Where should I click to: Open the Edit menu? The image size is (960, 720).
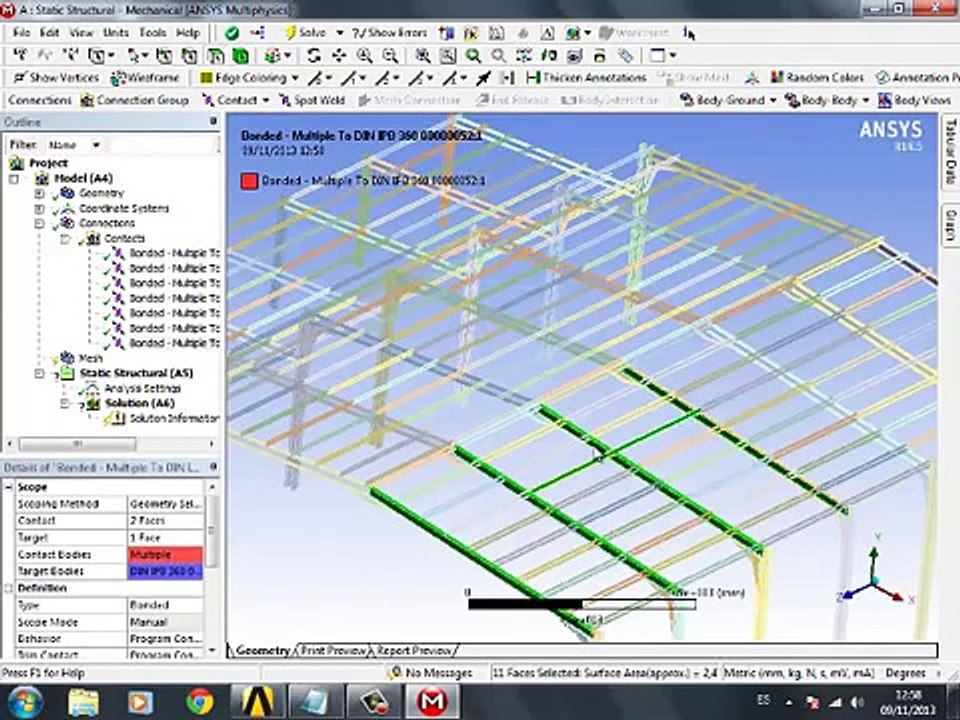point(50,33)
